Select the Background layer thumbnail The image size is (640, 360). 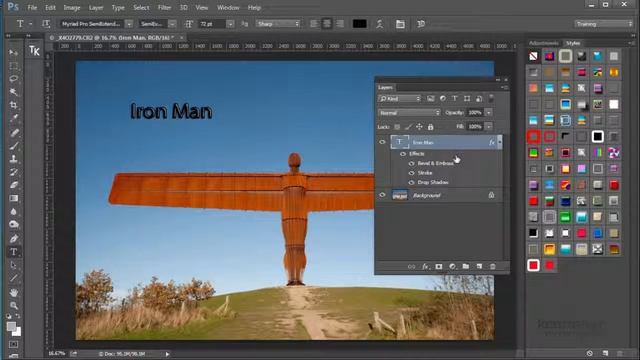point(400,195)
